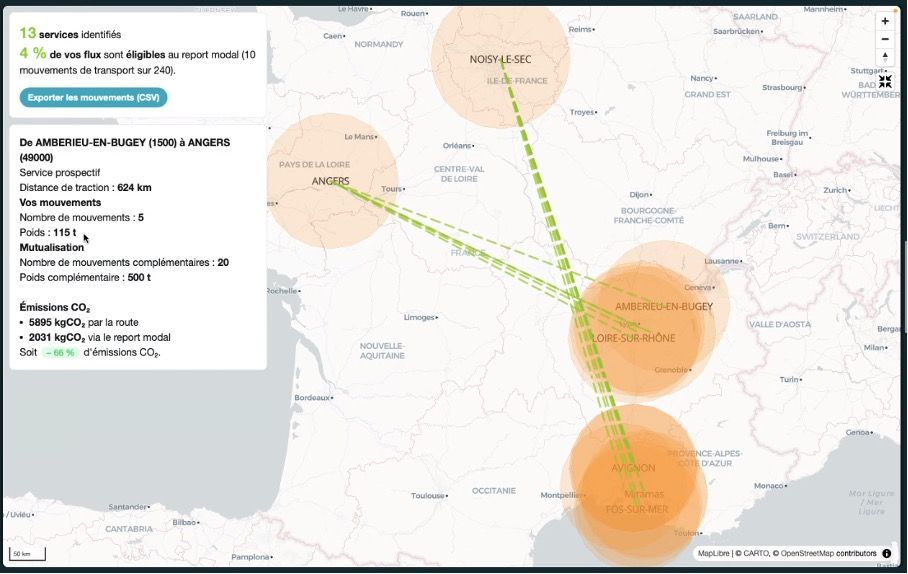The image size is (908, 574).
Task: Click the 'Émissions CO₂' heading
Action: [54, 308]
